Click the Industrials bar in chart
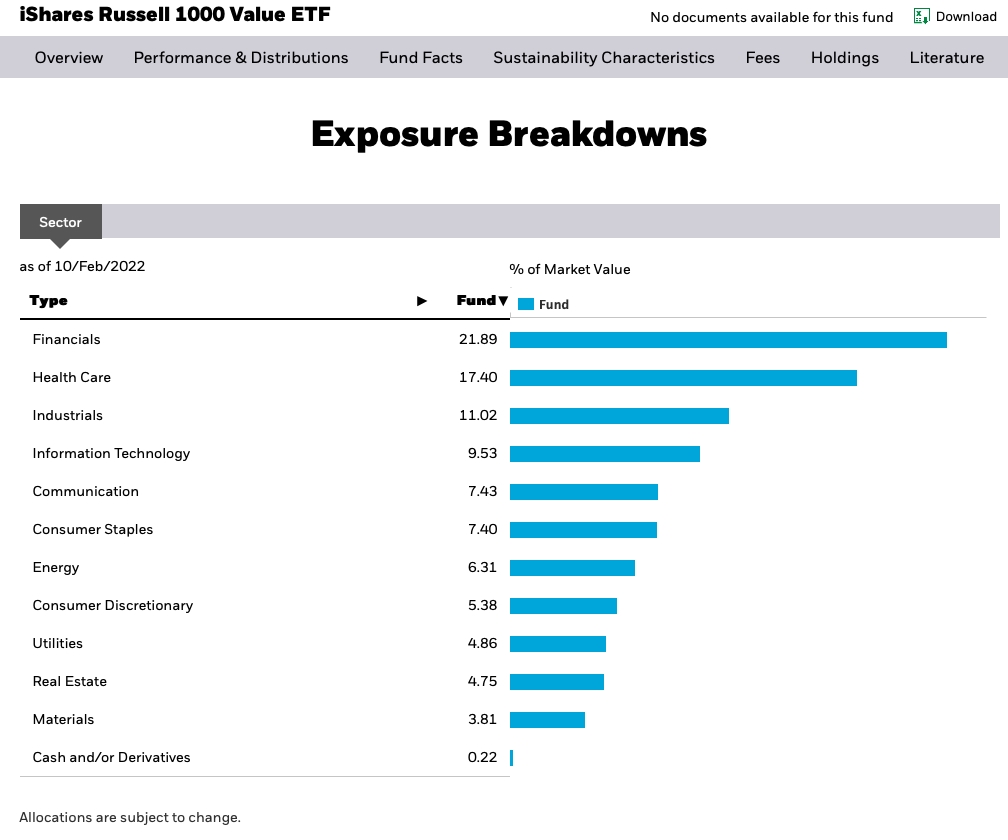Image resolution: width=1008 pixels, height=840 pixels. (x=620, y=416)
